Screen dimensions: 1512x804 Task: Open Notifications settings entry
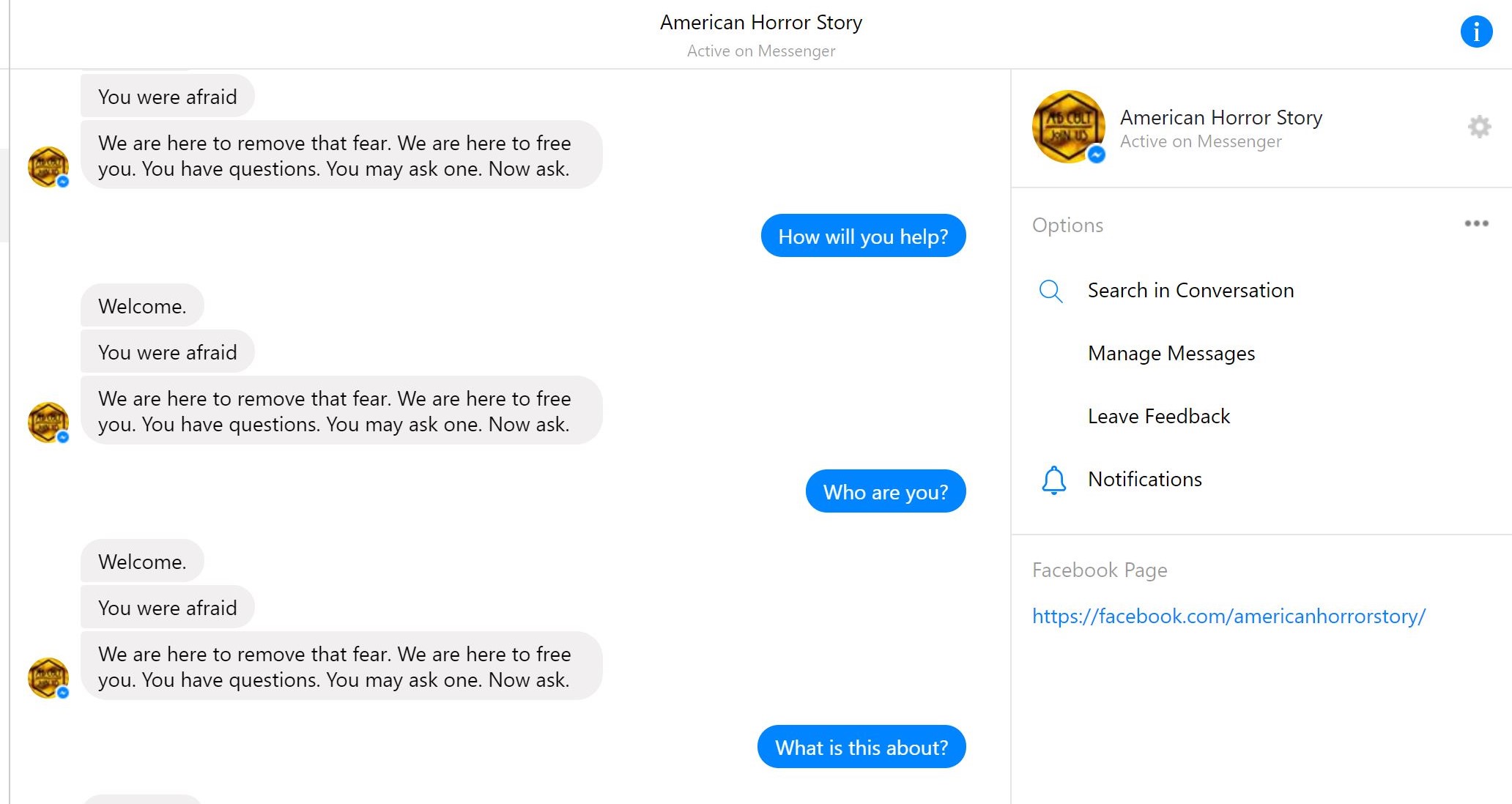(1145, 480)
